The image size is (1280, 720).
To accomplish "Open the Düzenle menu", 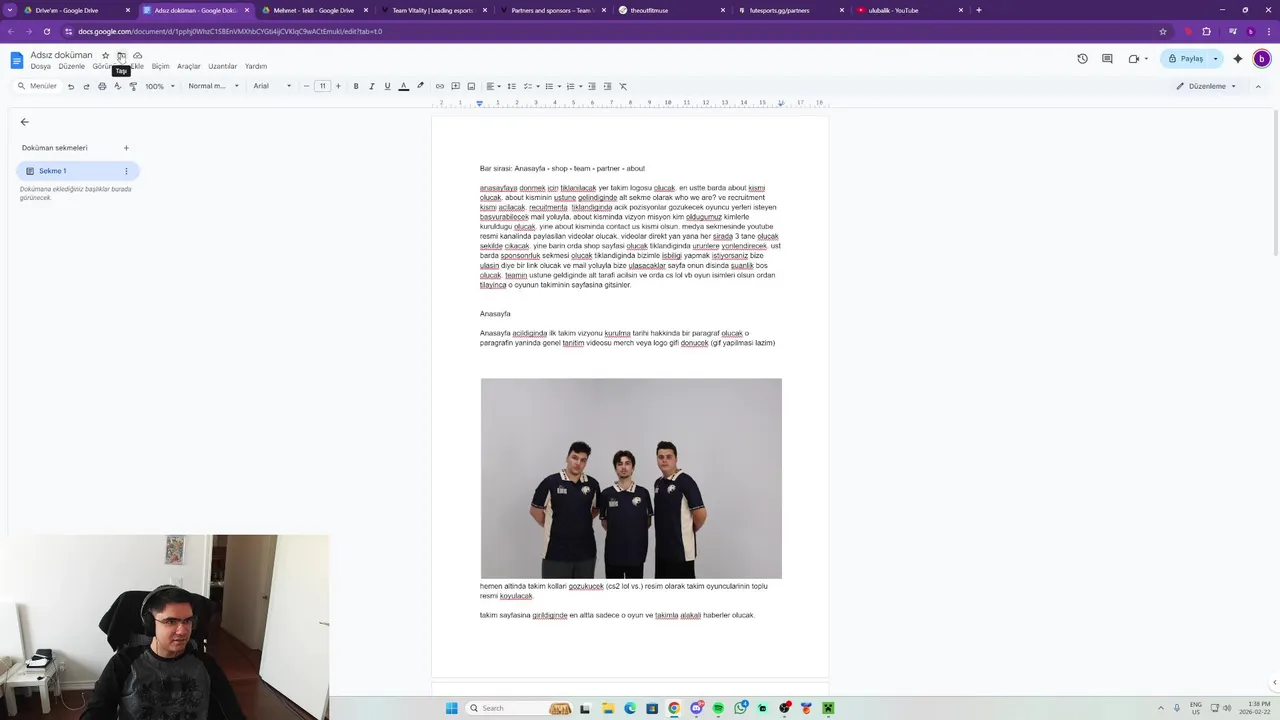I will point(72,66).
